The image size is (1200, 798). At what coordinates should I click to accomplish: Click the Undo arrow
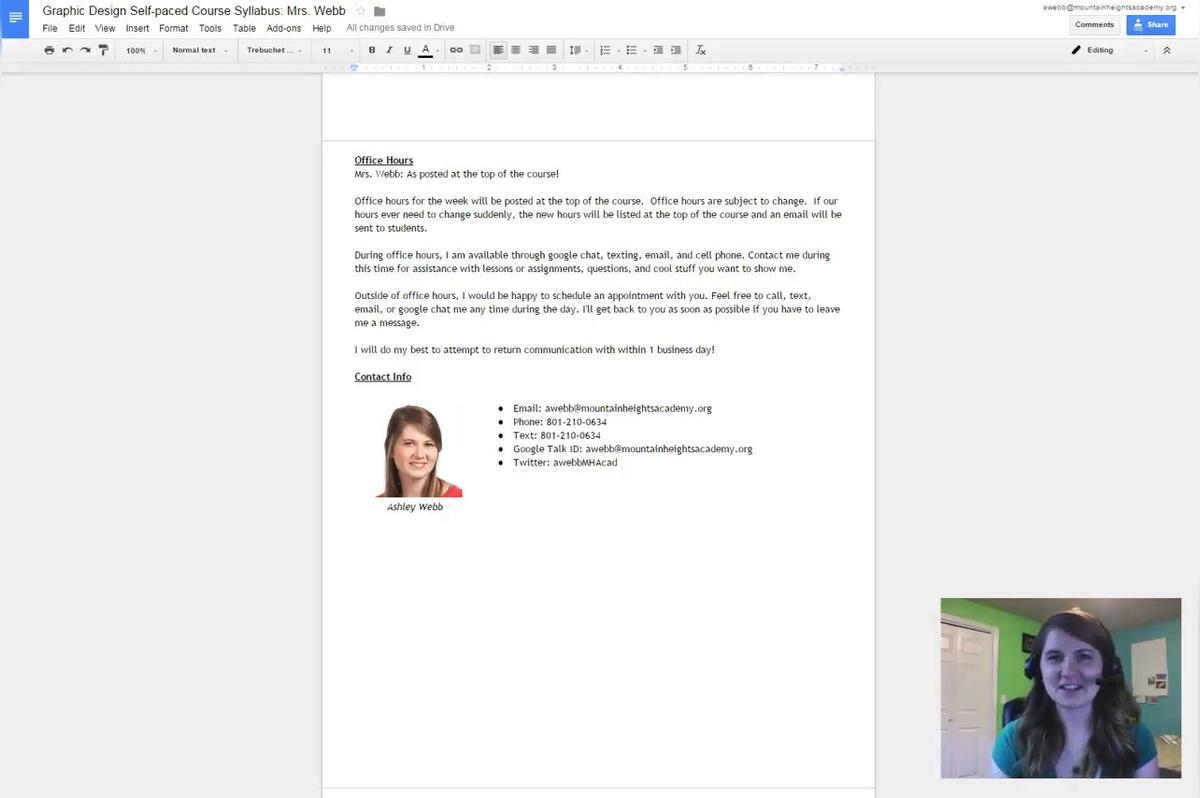click(67, 50)
